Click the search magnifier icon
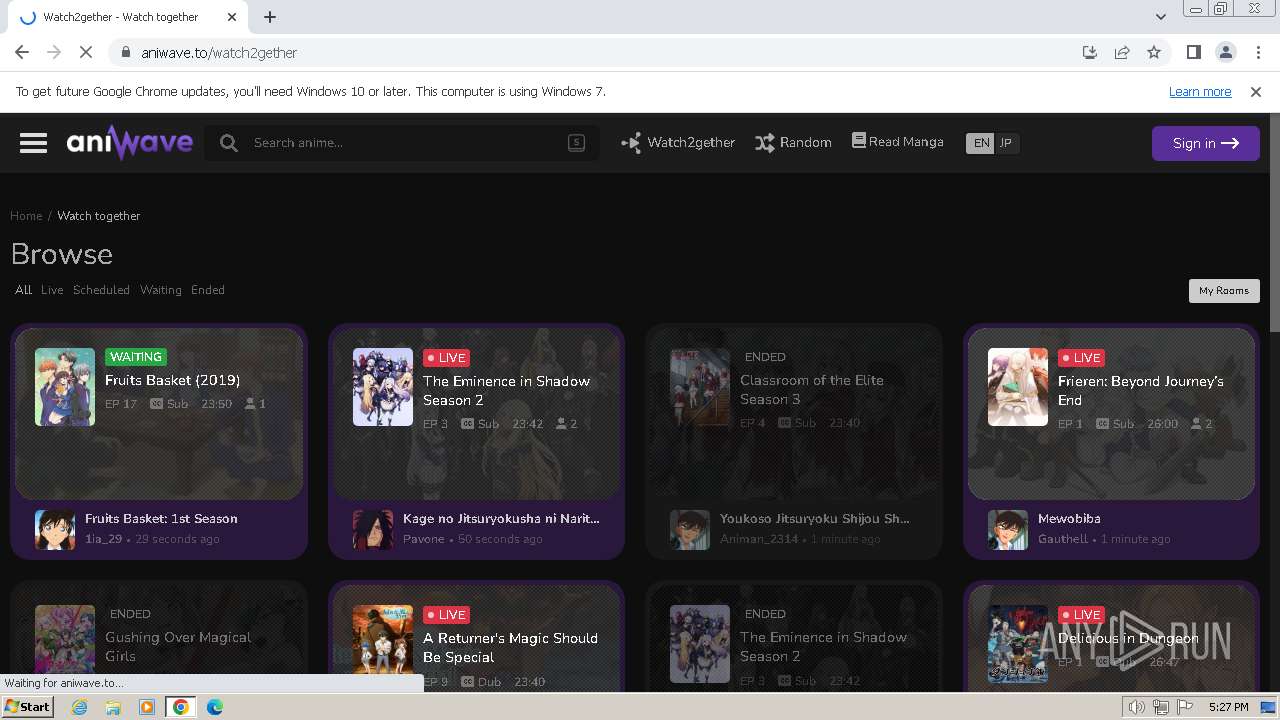The height and width of the screenshot is (720, 1280). [229, 143]
